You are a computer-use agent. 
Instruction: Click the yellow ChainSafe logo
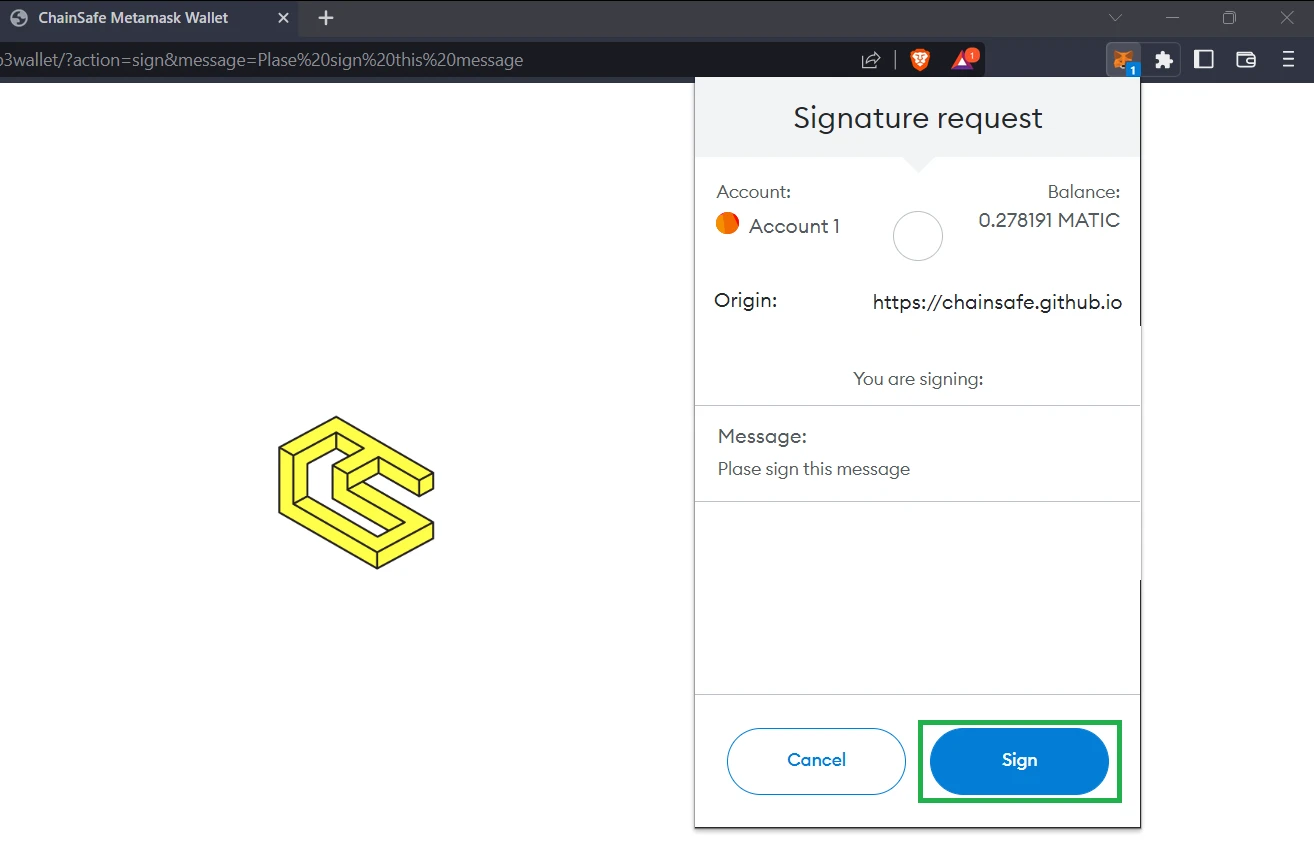[356, 492]
